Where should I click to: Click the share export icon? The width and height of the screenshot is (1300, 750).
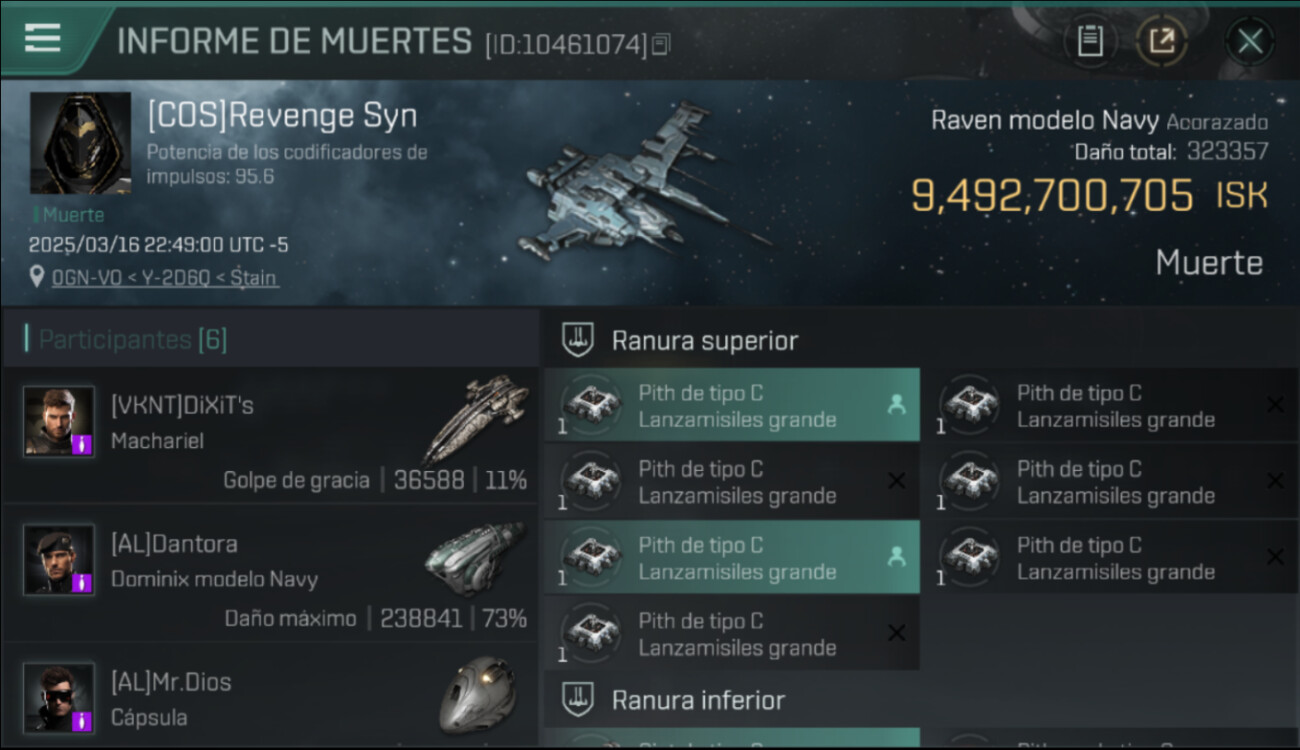(1161, 41)
